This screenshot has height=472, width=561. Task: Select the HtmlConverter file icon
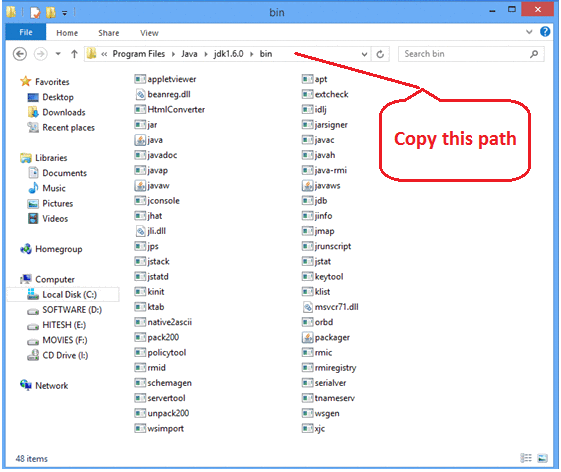(140, 110)
